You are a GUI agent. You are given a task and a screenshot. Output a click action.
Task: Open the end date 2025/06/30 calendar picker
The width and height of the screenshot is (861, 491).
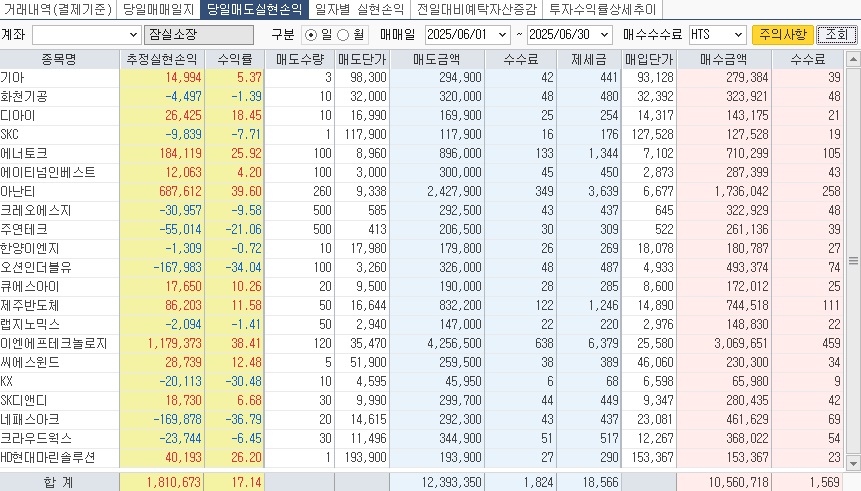[x=605, y=34]
